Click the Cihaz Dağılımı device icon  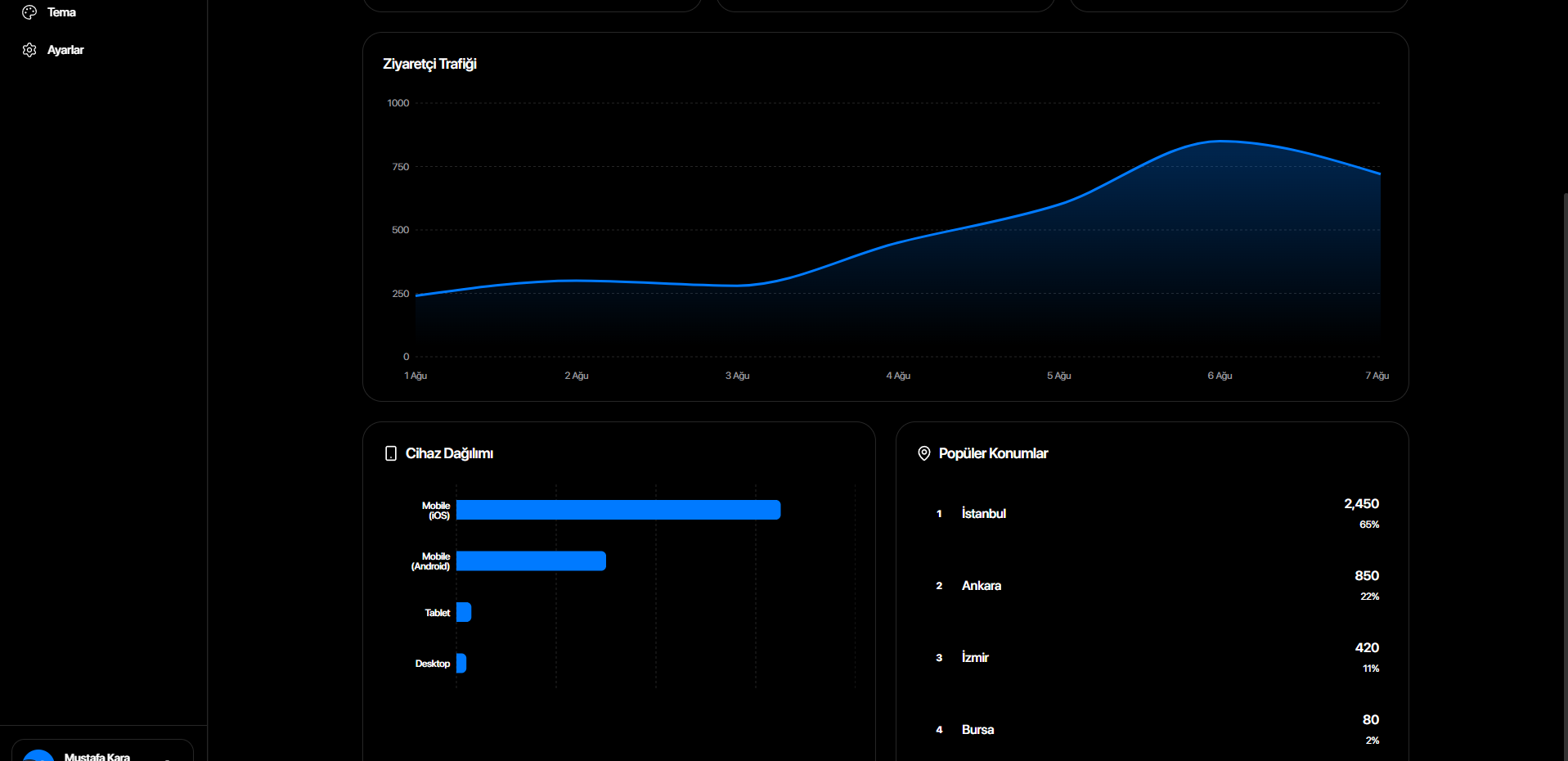pyautogui.click(x=391, y=453)
